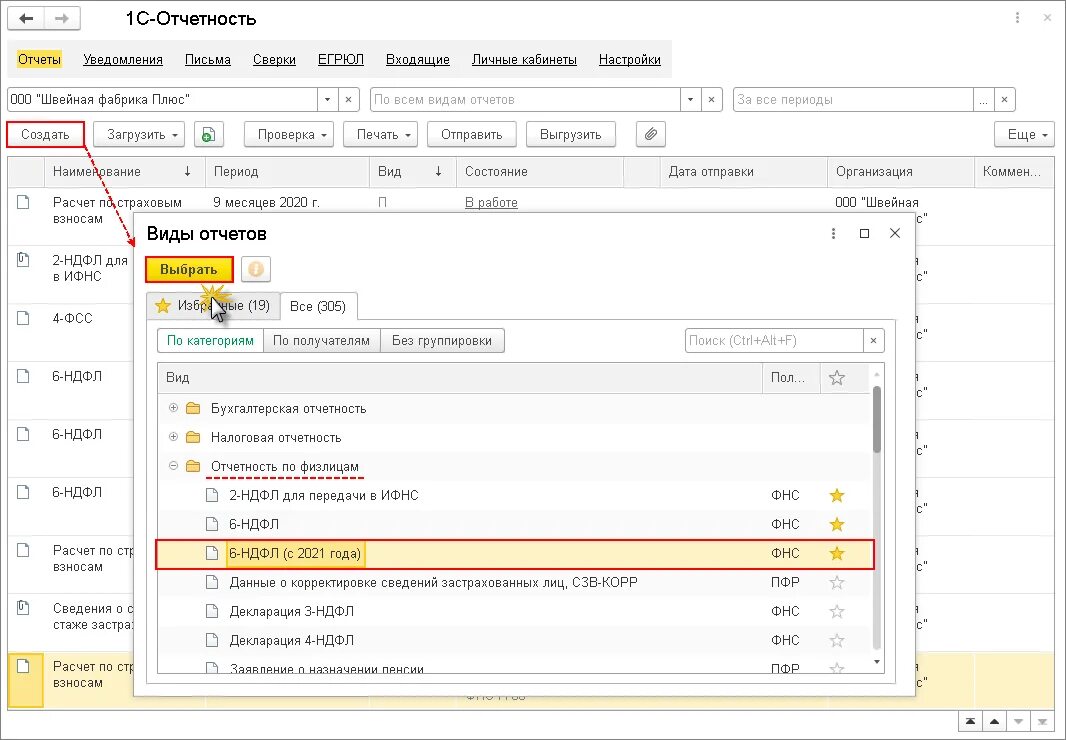Click the Поиск (Ctrl+Alt+F) search field

(774, 341)
